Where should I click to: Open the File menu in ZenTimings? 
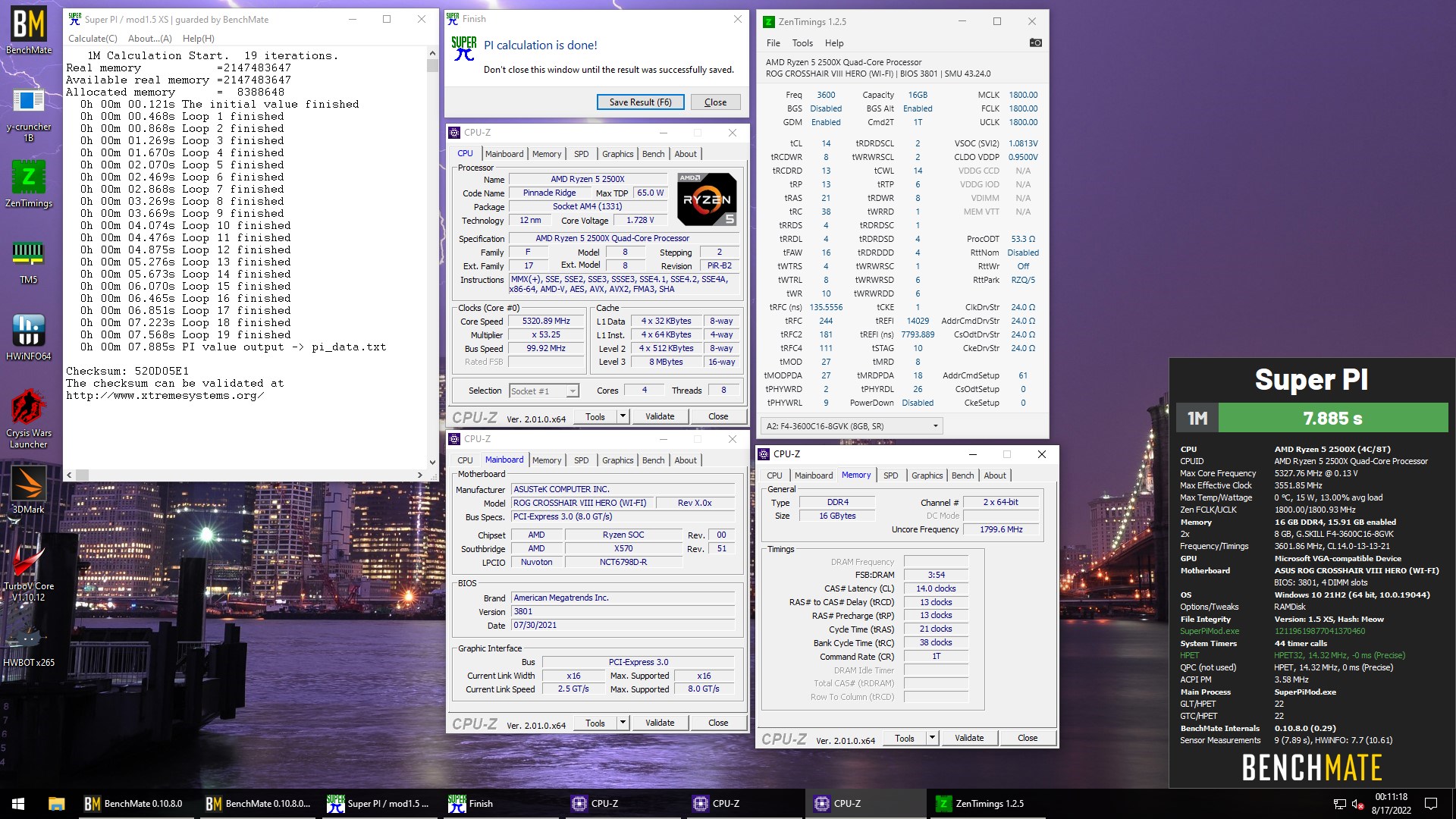point(773,43)
